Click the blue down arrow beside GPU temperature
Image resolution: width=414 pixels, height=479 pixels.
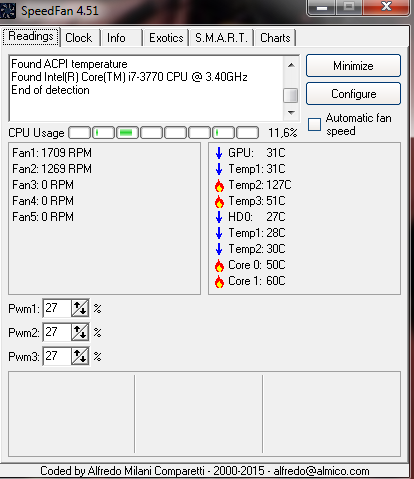coord(219,153)
